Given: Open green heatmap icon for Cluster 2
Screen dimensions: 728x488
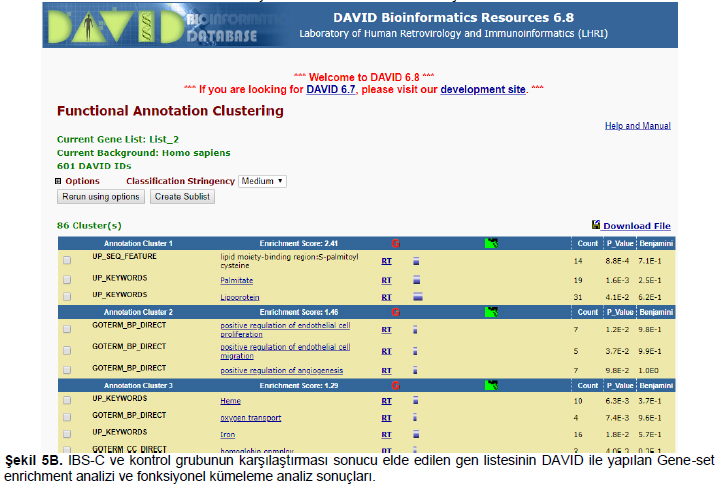Looking at the screenshot, I should (491, 312).
